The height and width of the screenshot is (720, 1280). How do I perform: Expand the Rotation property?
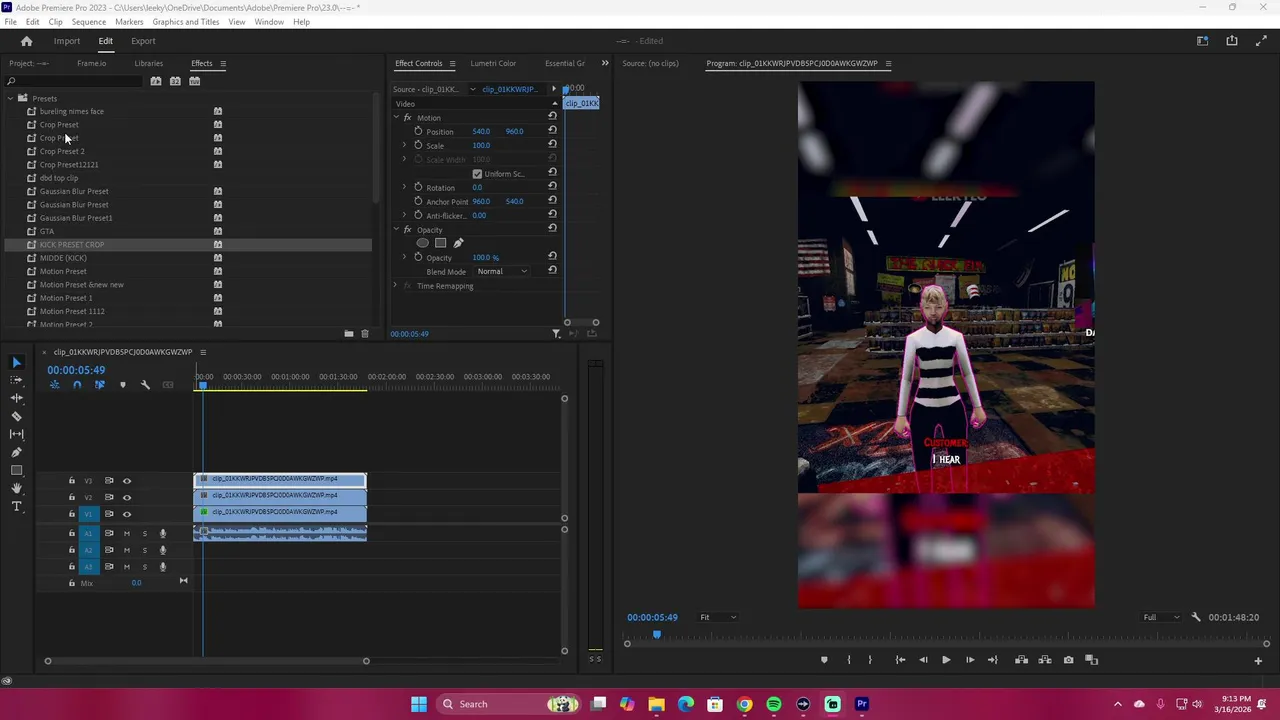click(405, 187)
